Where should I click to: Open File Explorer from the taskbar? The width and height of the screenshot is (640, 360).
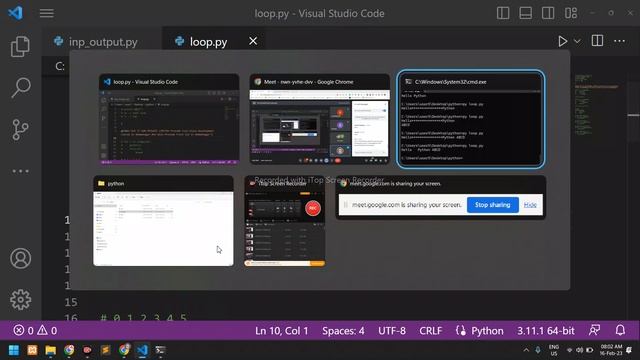(x=51, y=350)
